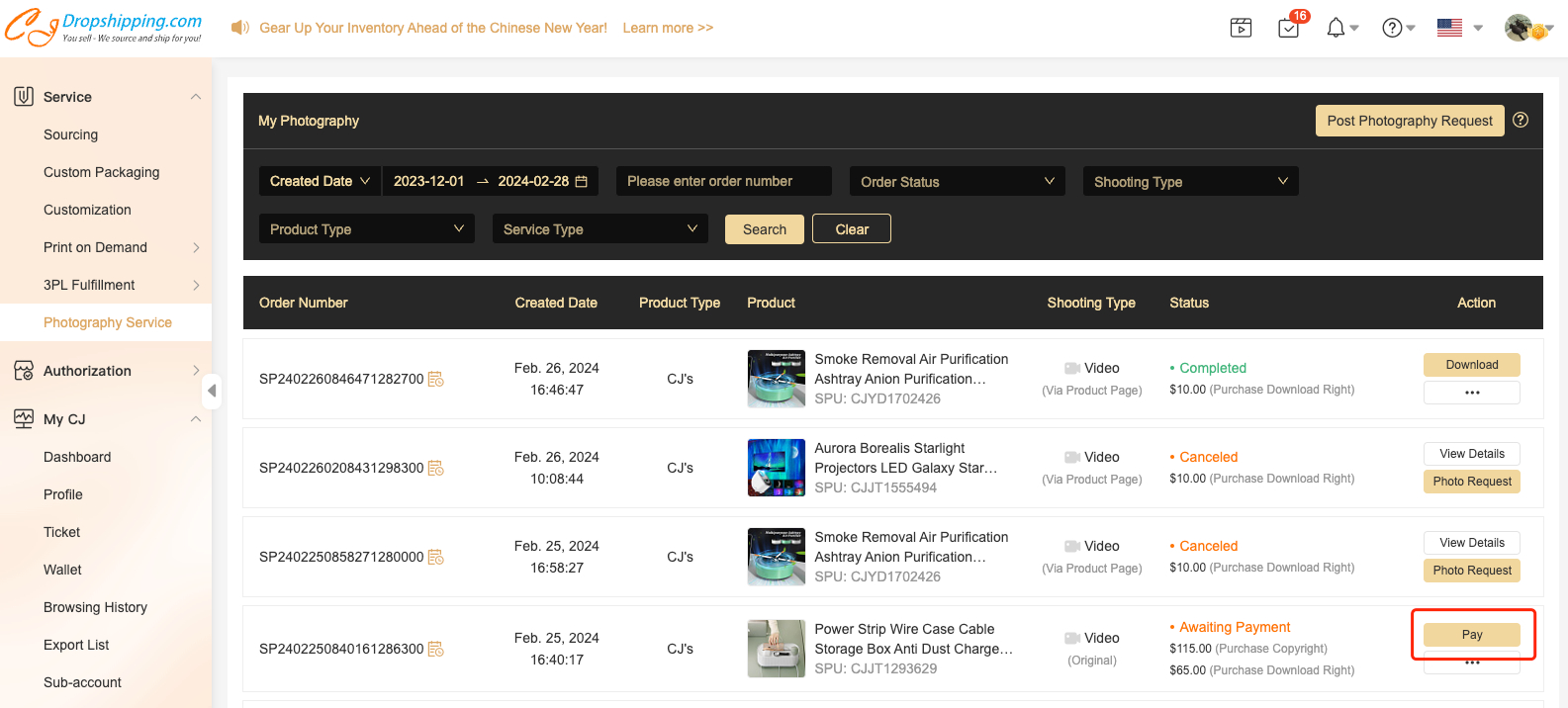Click the Post Photography Request button

click(1409, 121)
